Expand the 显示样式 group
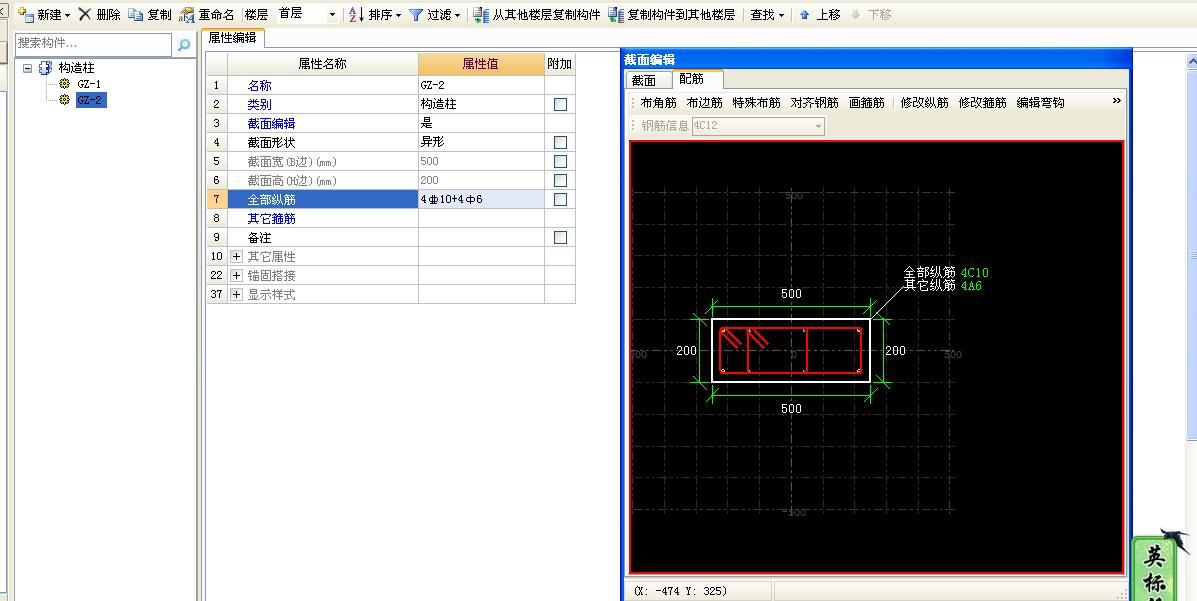This screenshot has width=1197, height=601. pyautogui.click(x=237, y=294)
